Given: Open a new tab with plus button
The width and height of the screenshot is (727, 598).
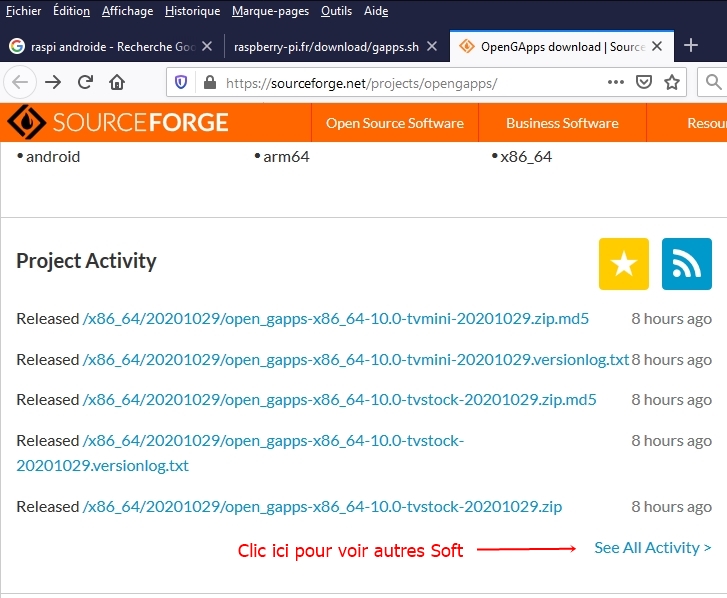Looking at the screenshot, I should click(691, 45).
